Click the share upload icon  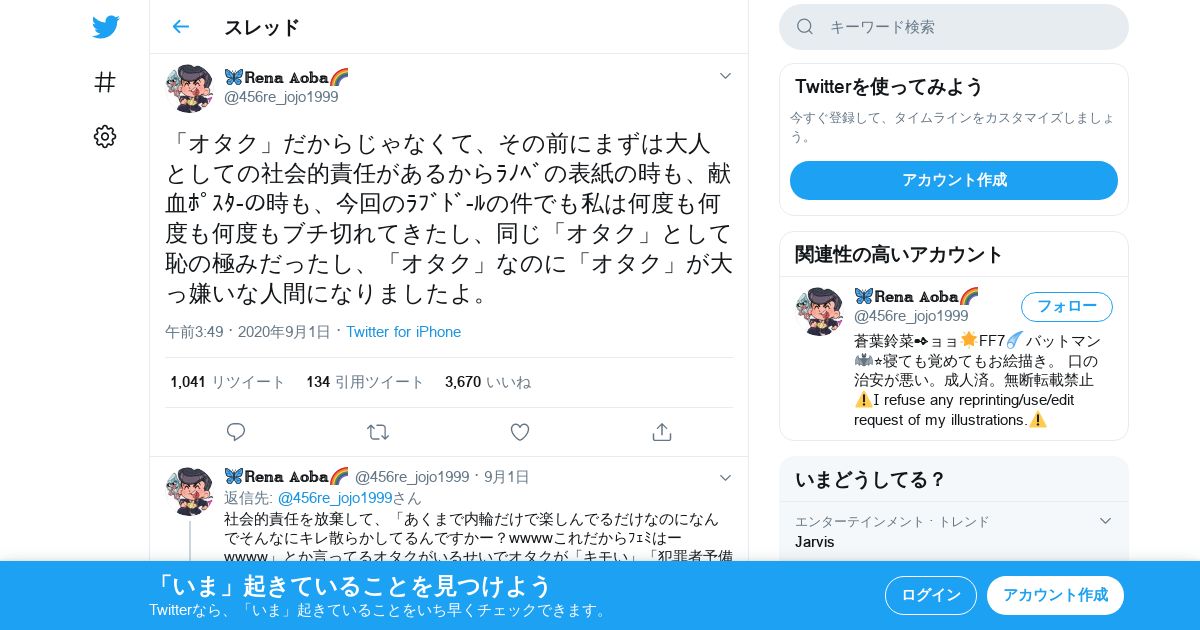click(x=661, y=432)
